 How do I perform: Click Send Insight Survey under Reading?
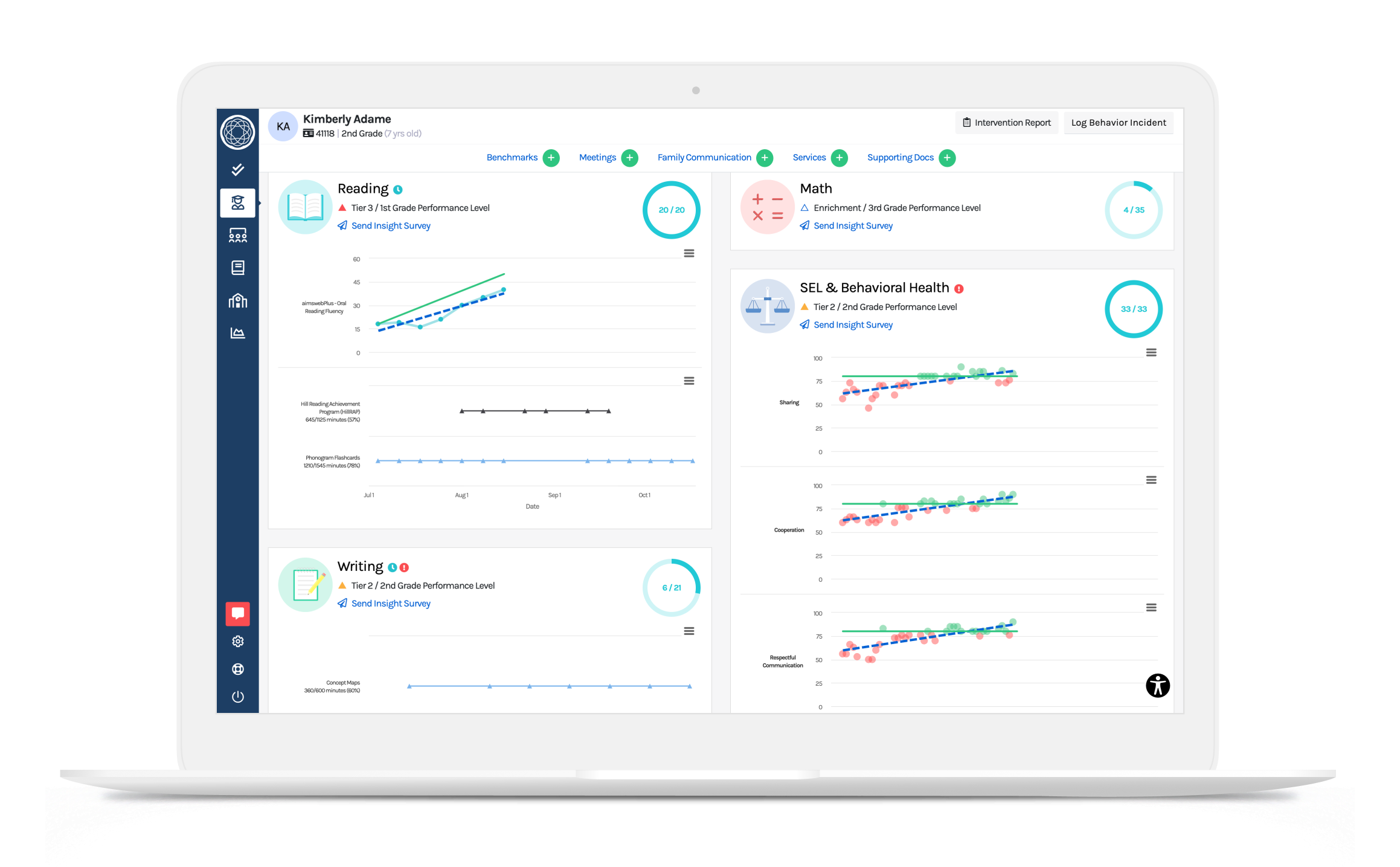click(390, 224)
